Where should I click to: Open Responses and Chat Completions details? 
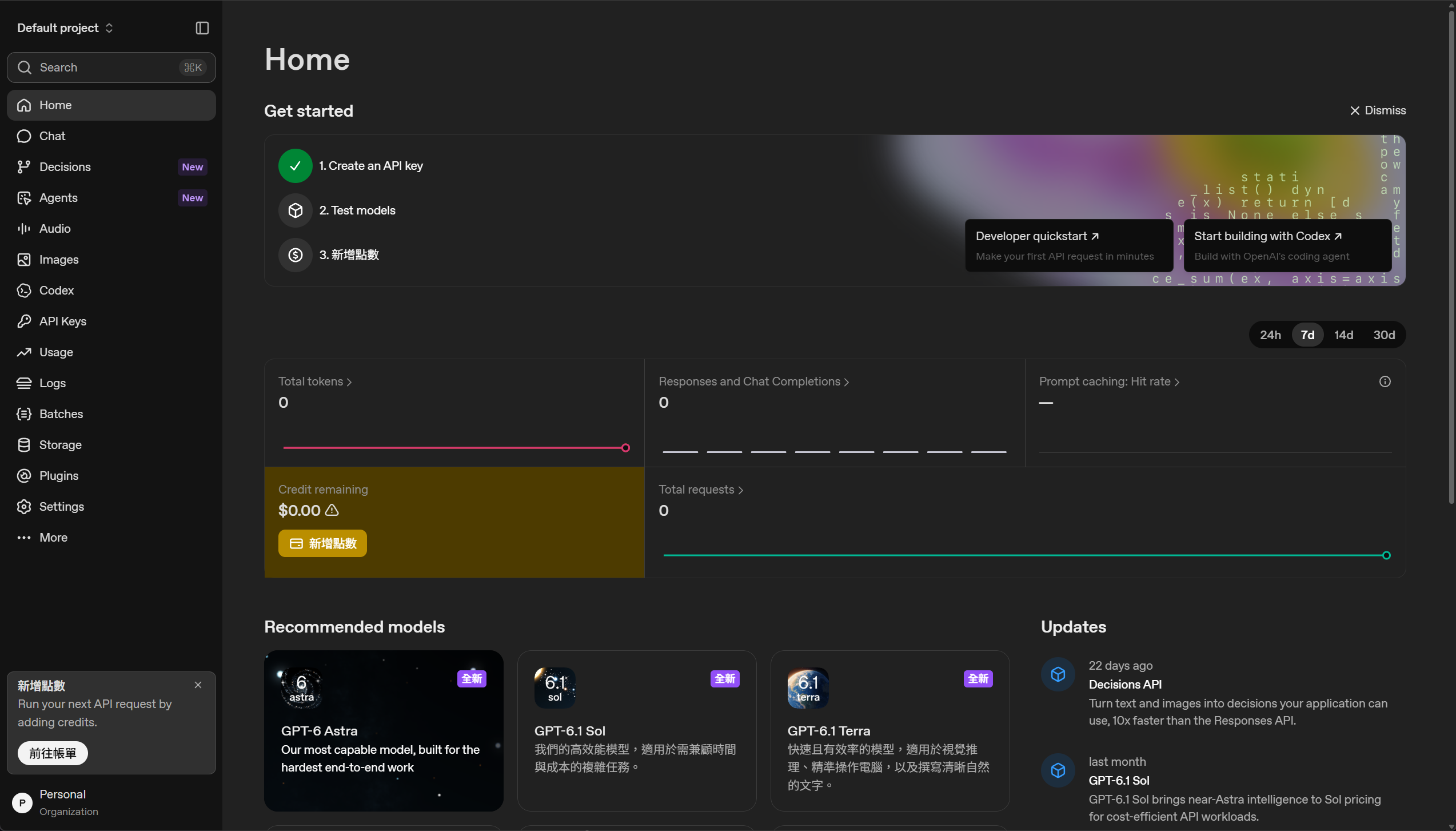[x=753, y=381]
